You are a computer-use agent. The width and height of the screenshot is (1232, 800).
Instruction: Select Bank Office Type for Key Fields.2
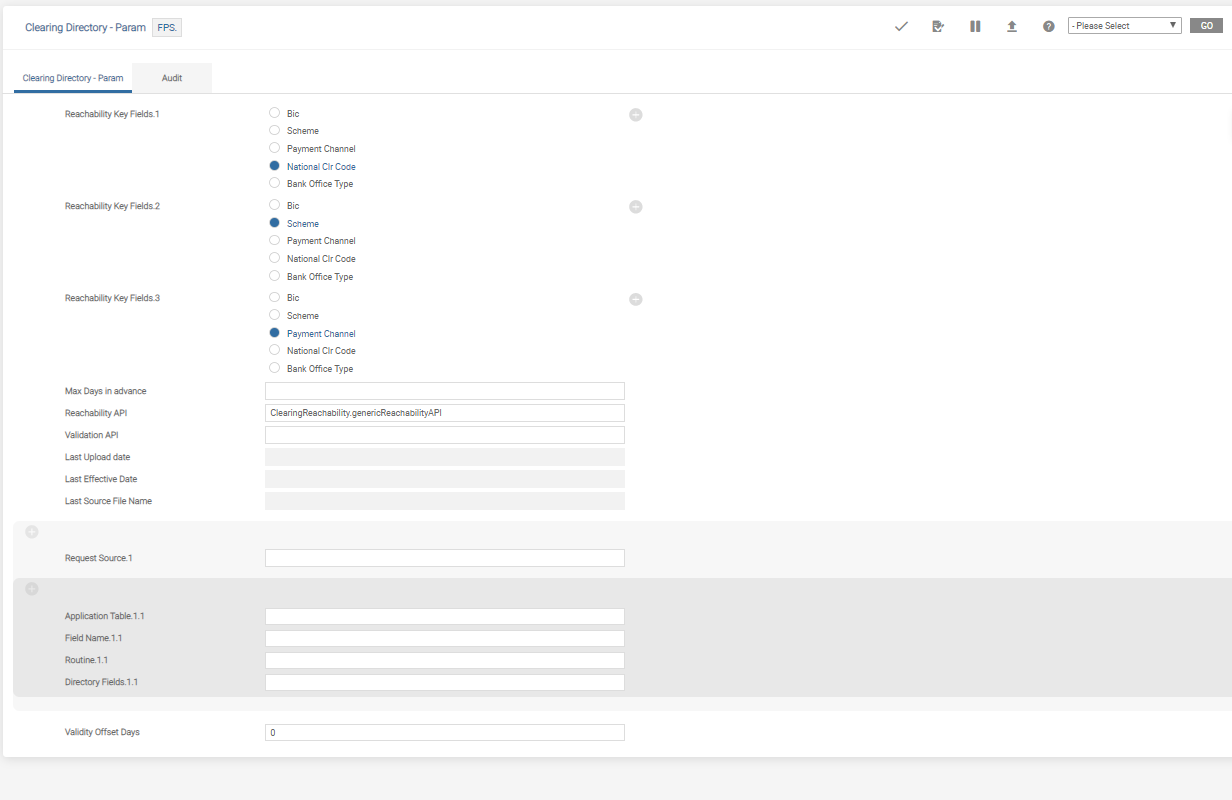[275, 276]
